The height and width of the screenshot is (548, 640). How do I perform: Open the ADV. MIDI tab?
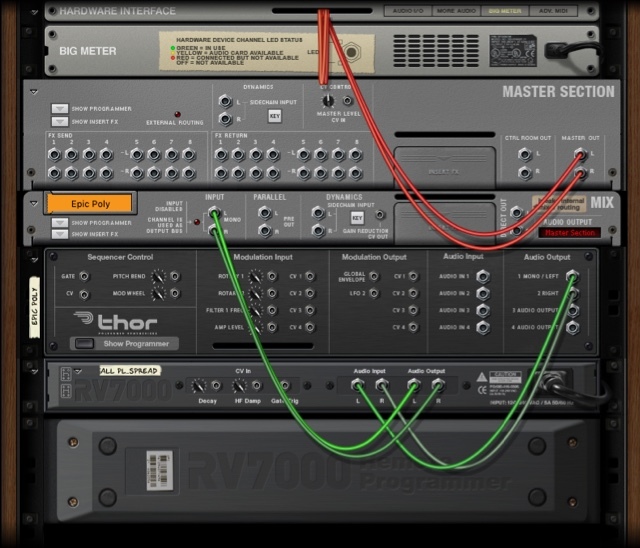point(553,11)
